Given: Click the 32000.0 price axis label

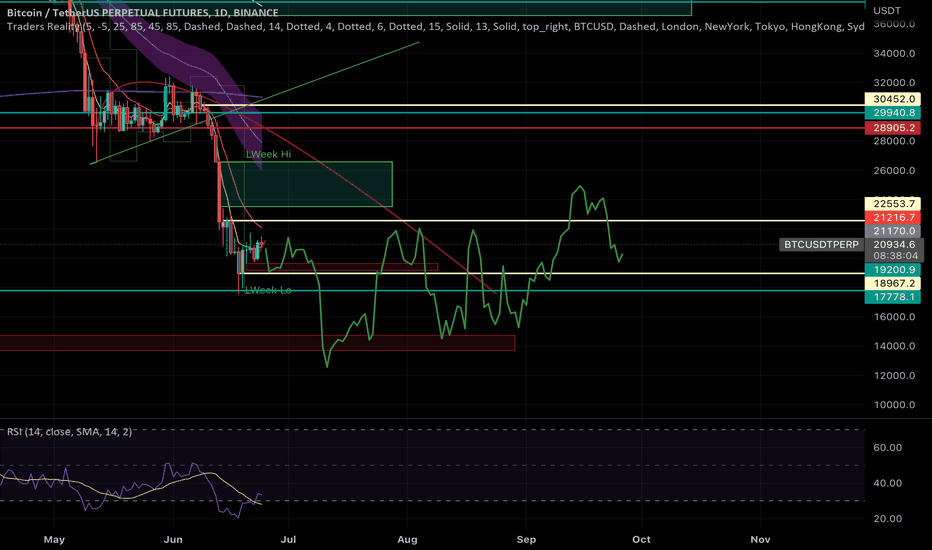Looking at the screenshot, I should 893,83.
